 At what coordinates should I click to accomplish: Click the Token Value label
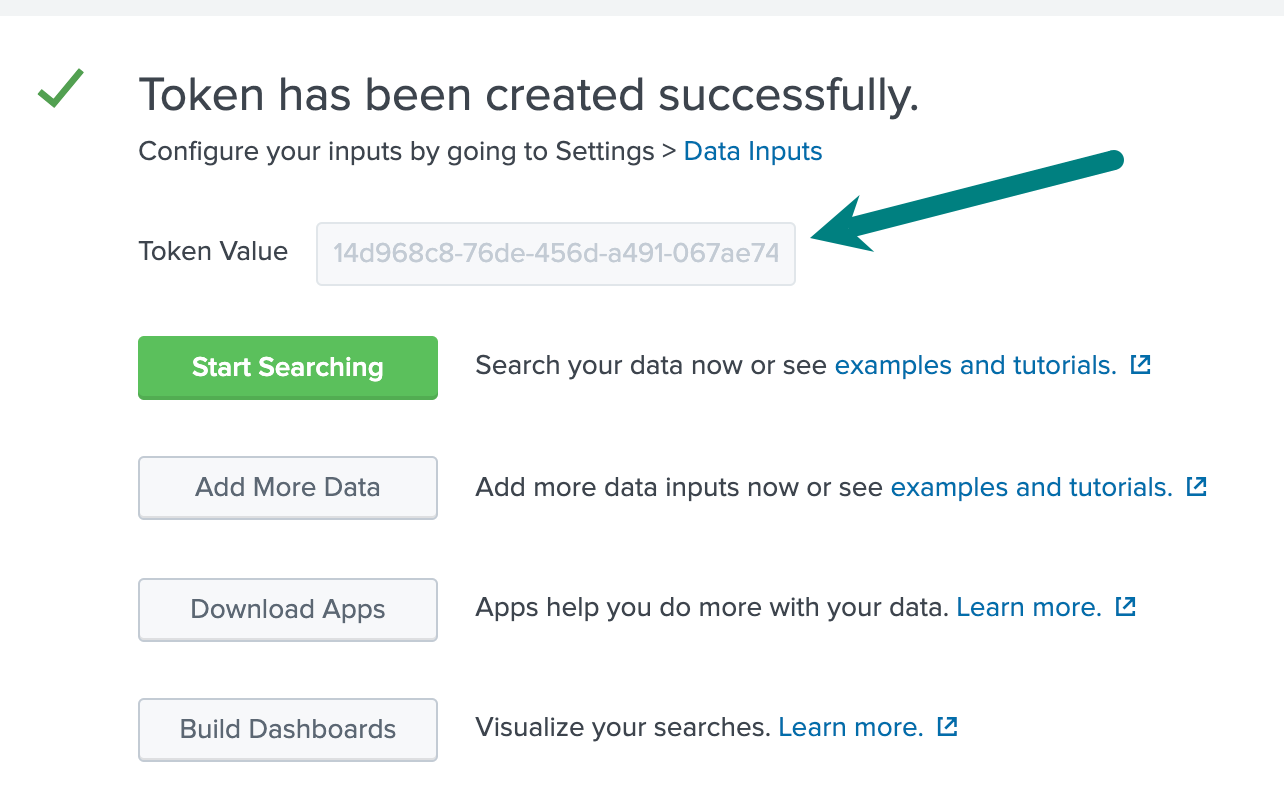(213, 252)
